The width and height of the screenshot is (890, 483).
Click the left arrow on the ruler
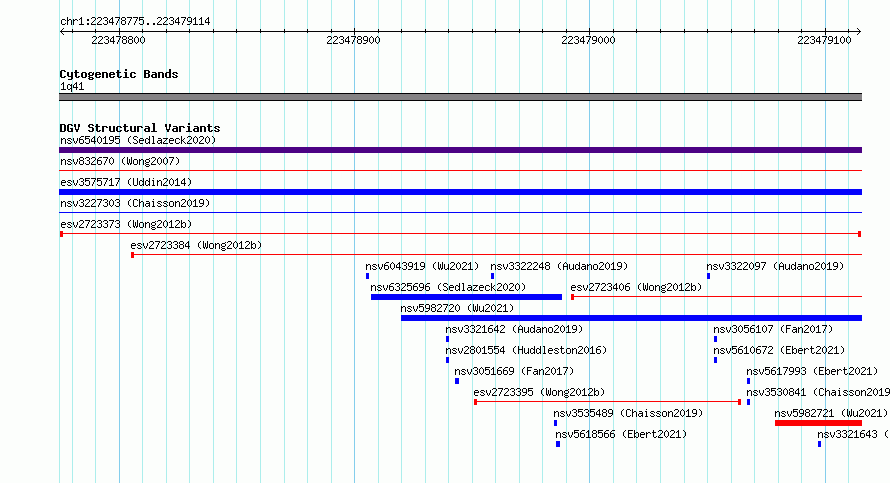point(62,32)
